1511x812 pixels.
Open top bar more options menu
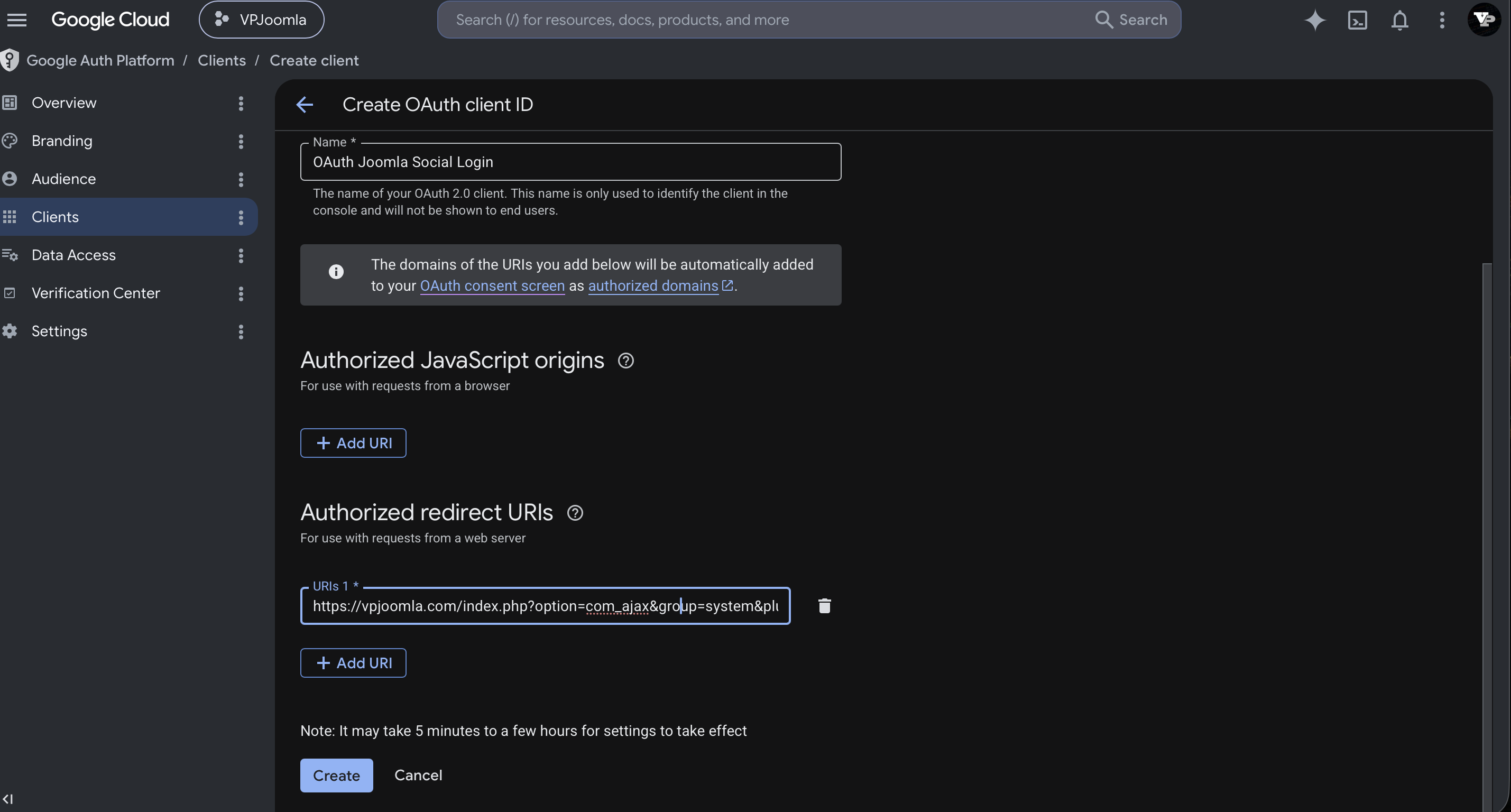coord(1442,20)
